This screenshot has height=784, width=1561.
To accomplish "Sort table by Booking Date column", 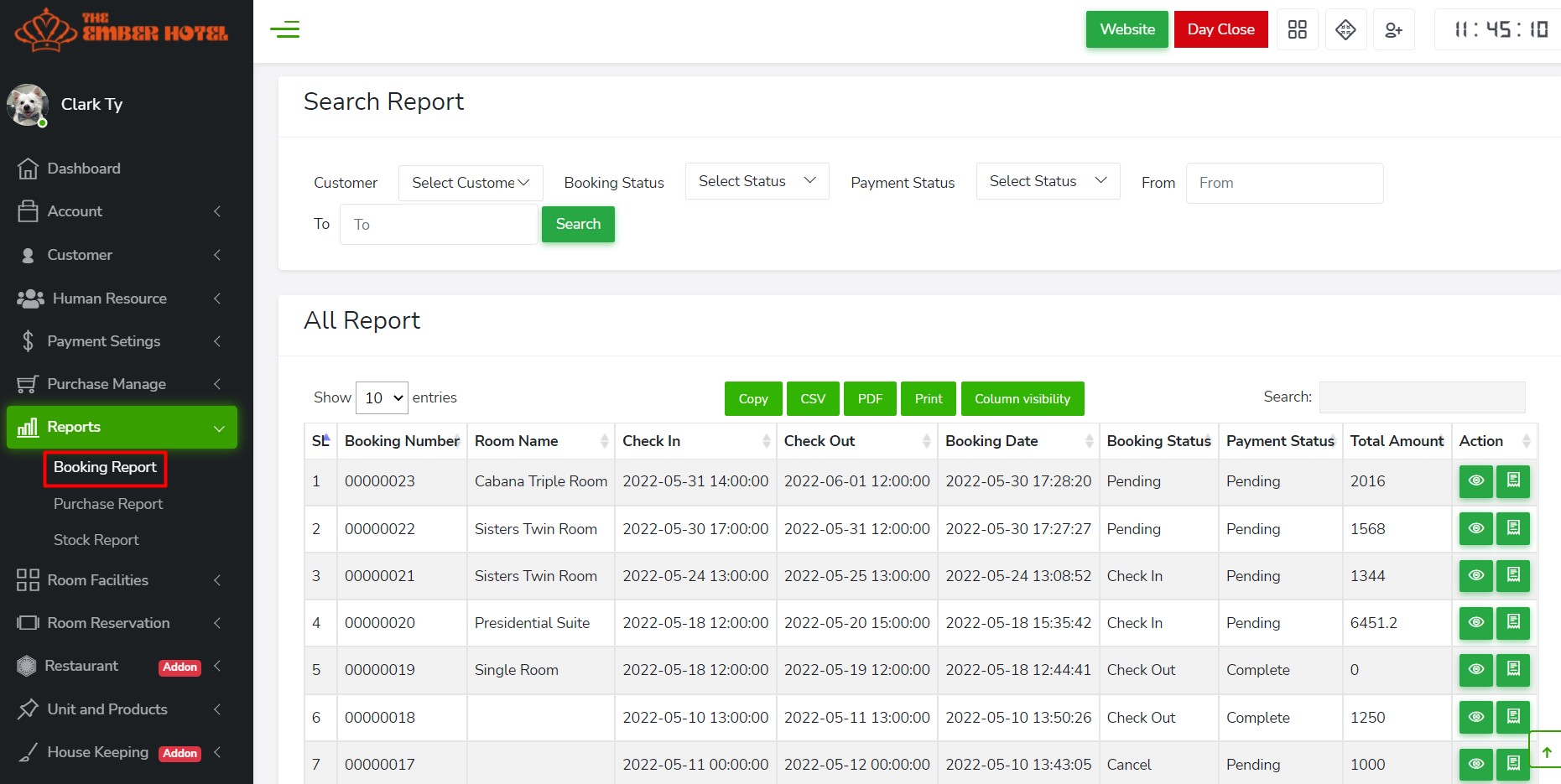I will [x=1017, y=441].
